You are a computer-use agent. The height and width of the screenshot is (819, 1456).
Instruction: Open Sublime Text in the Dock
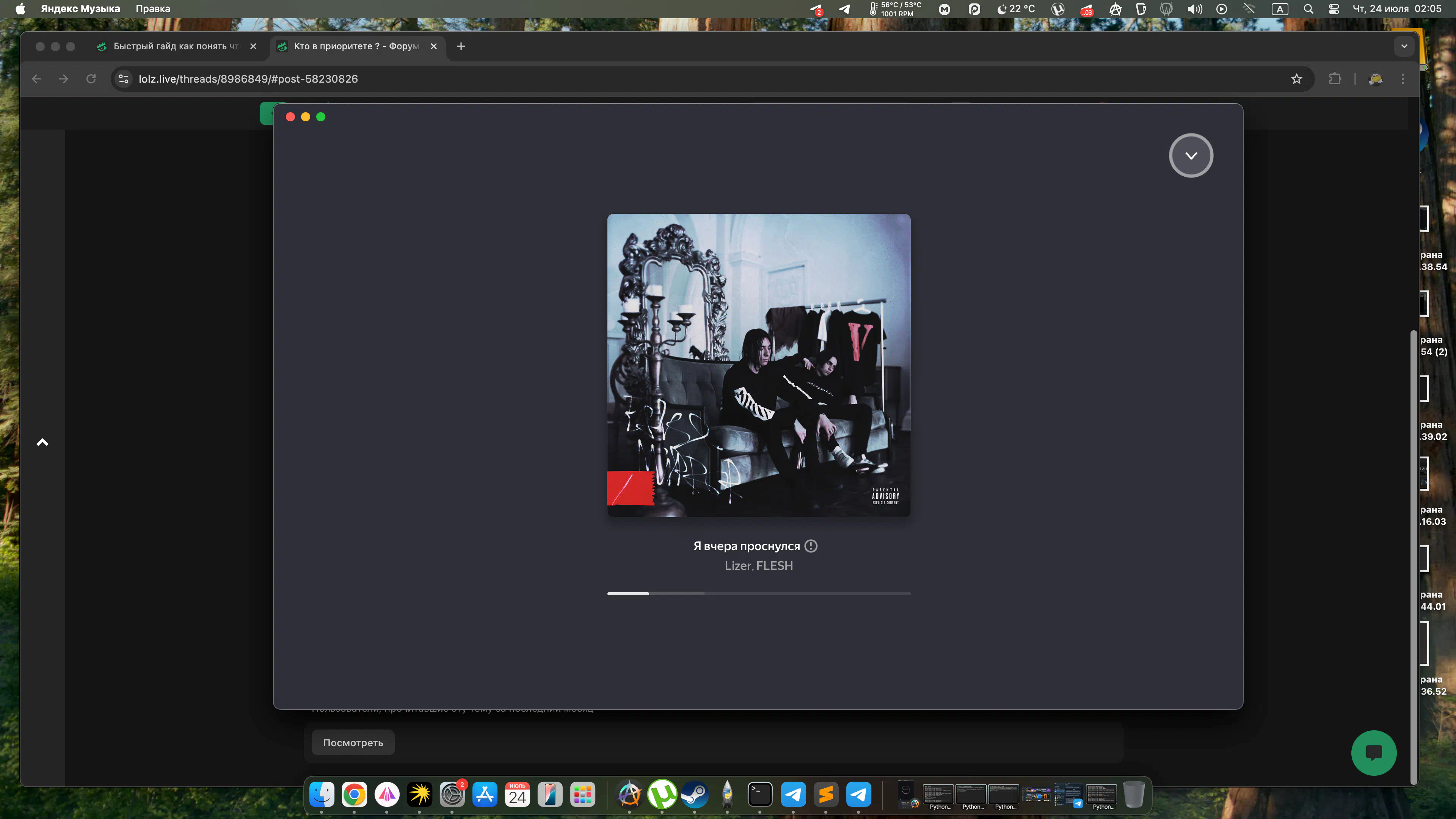click(826, 795)
